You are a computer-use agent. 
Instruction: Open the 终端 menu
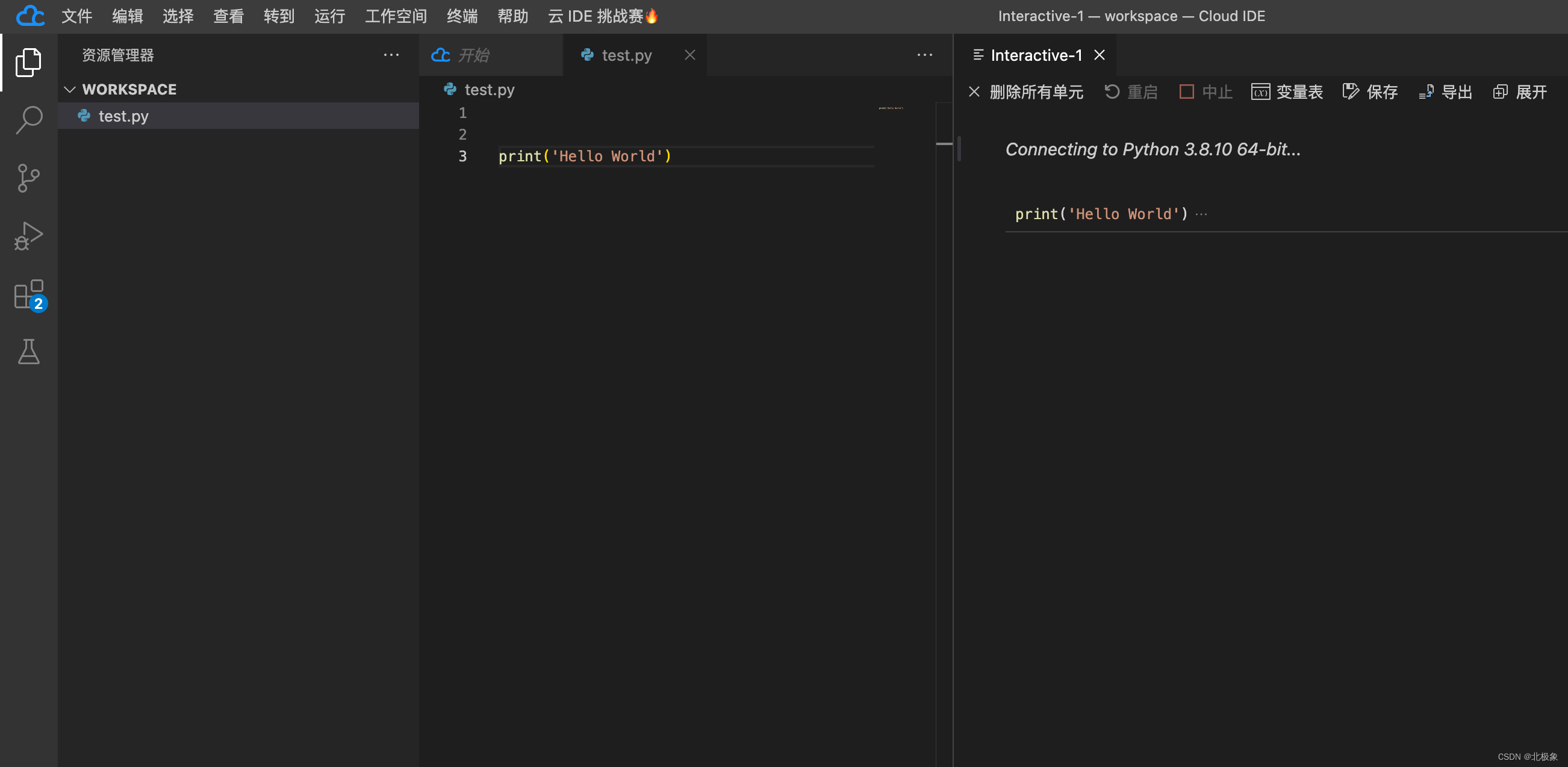[x=462, y=16]
